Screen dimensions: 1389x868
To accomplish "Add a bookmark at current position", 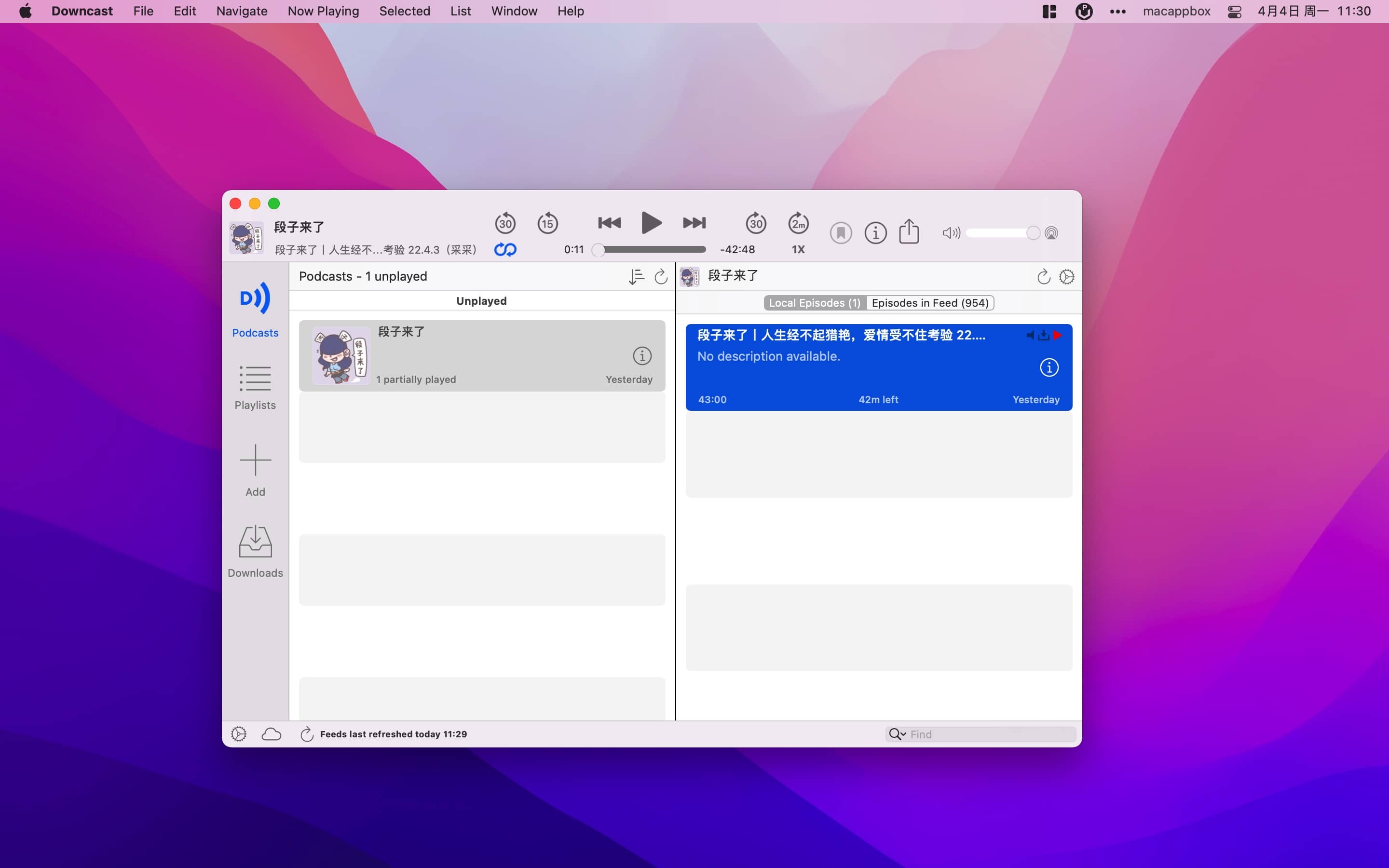I will pyautogui.click(x=841, y=233).
